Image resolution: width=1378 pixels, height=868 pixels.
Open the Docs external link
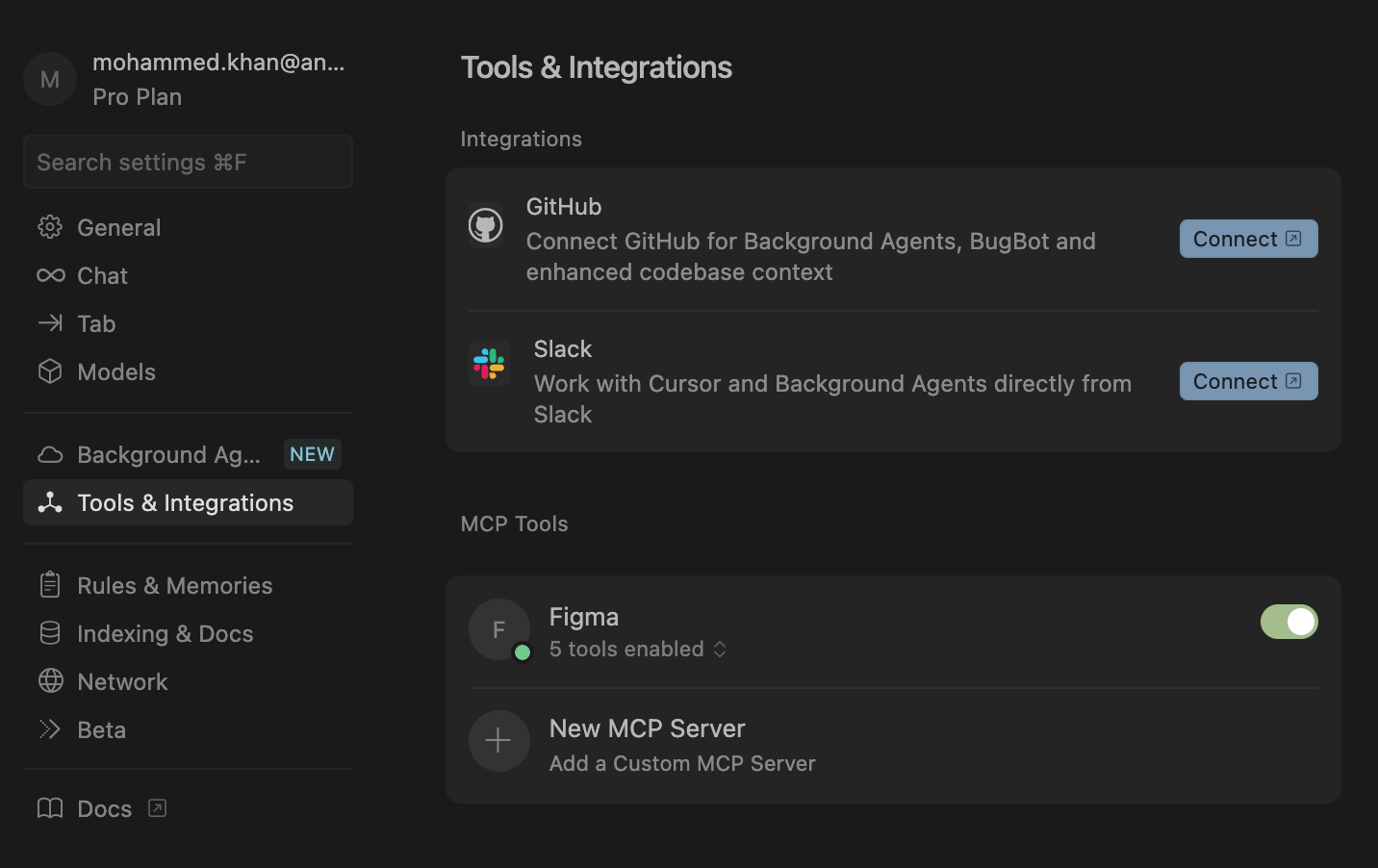pos(104,808)
